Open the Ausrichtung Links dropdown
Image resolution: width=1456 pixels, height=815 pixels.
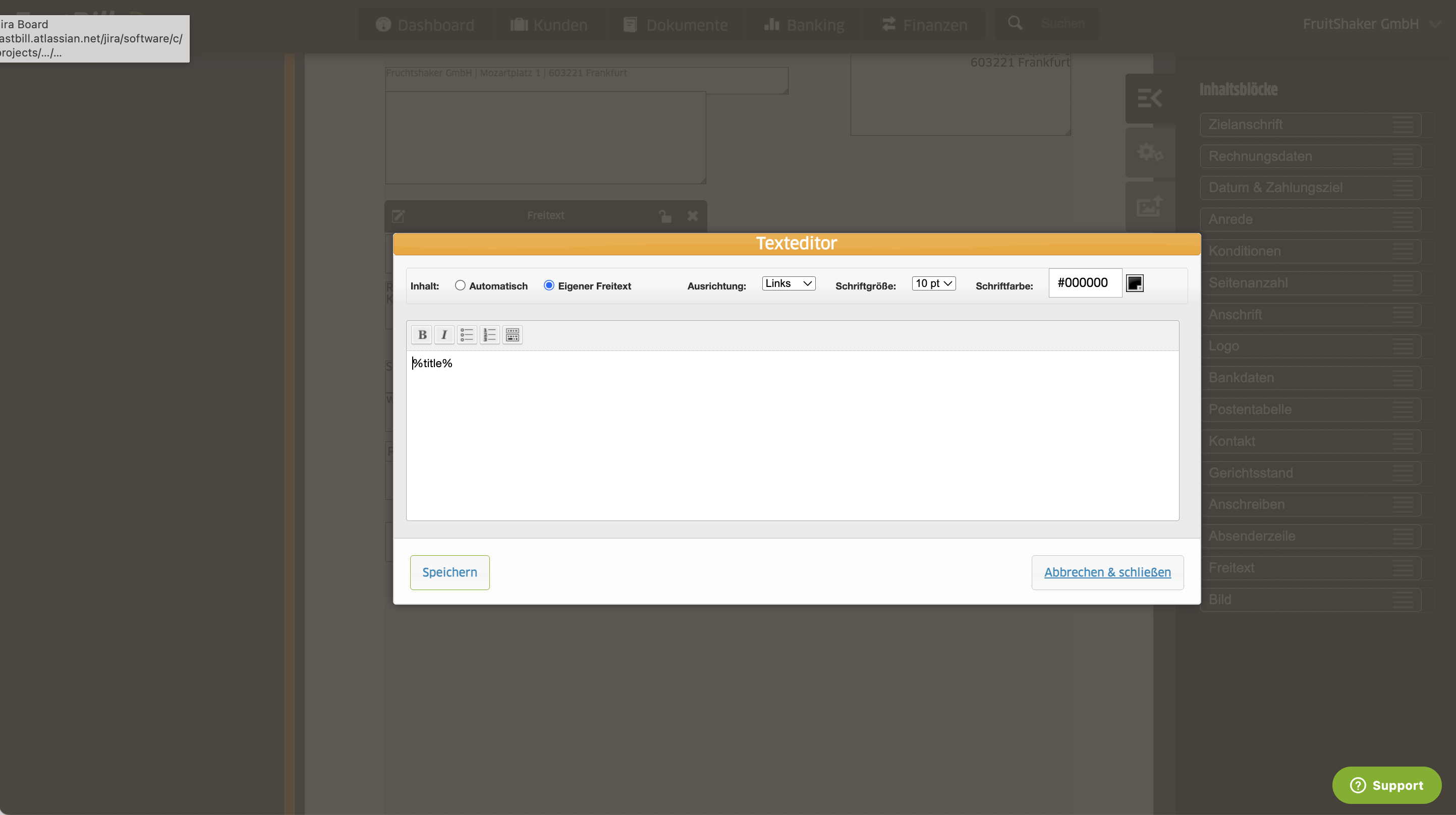[789, 283]
